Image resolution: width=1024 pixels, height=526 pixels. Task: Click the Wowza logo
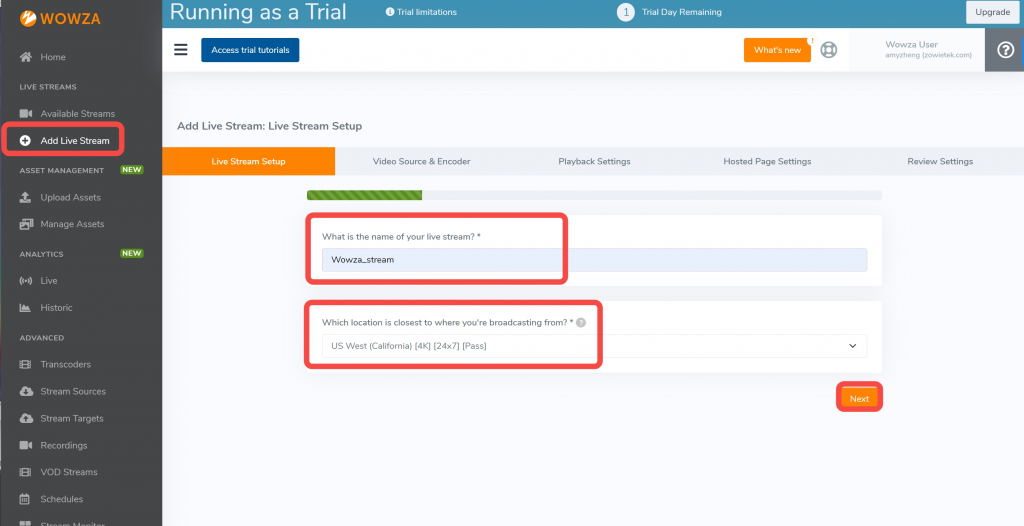(59, 18)
